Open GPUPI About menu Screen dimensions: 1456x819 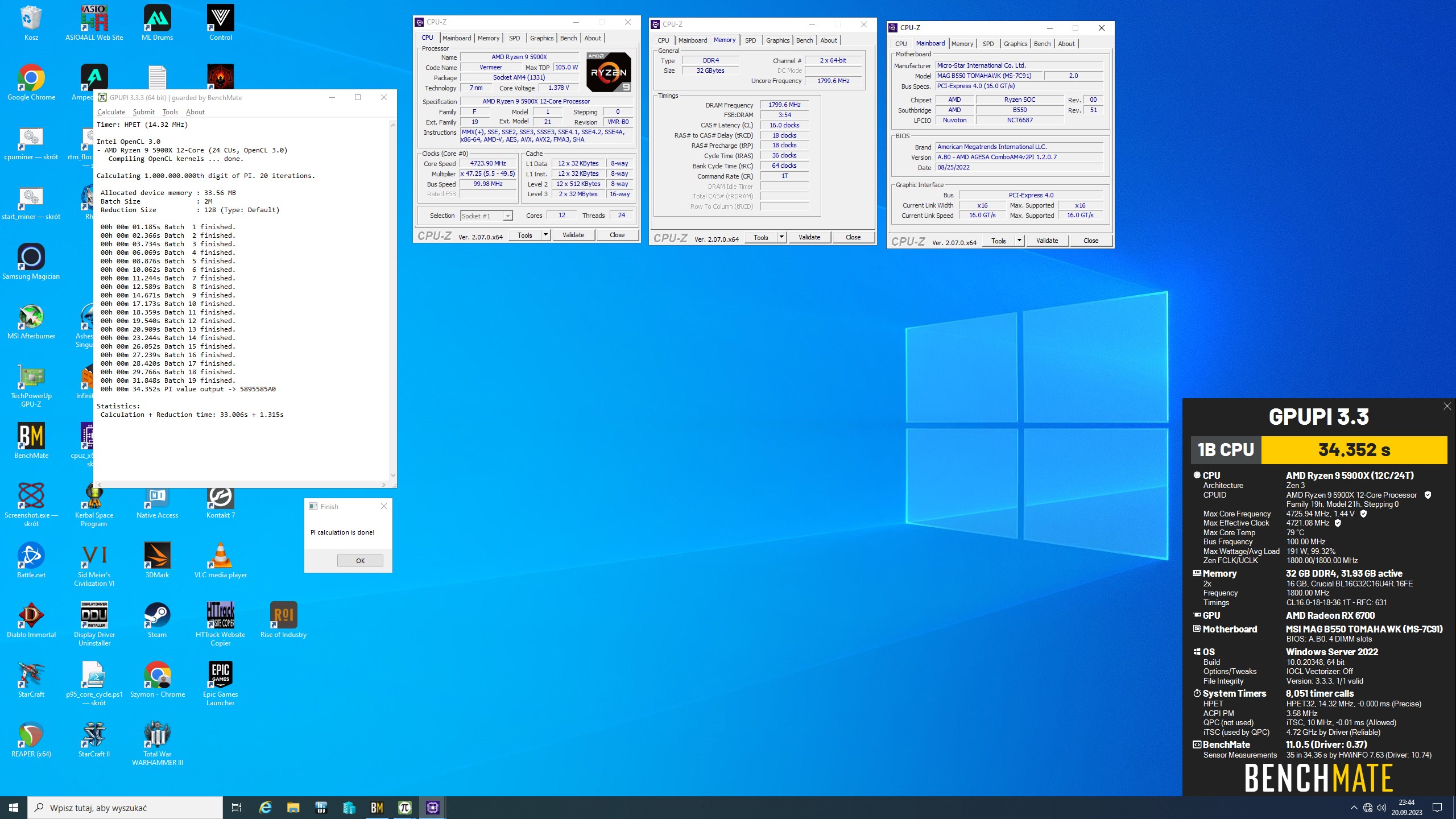coord(195,112)
